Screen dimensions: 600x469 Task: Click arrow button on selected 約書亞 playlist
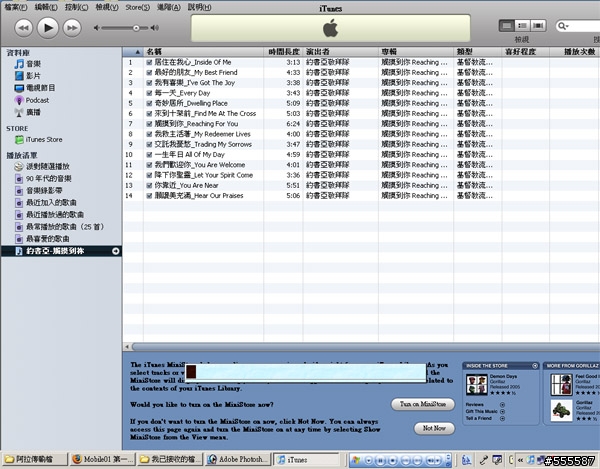116,251
